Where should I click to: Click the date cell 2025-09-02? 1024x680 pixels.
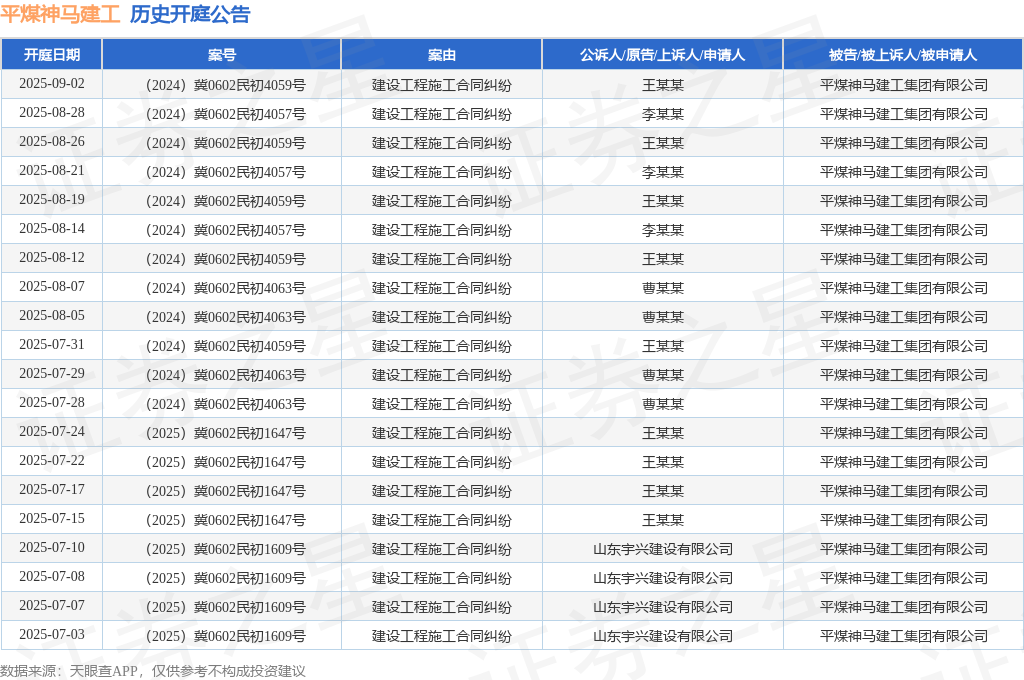(52, 84)
